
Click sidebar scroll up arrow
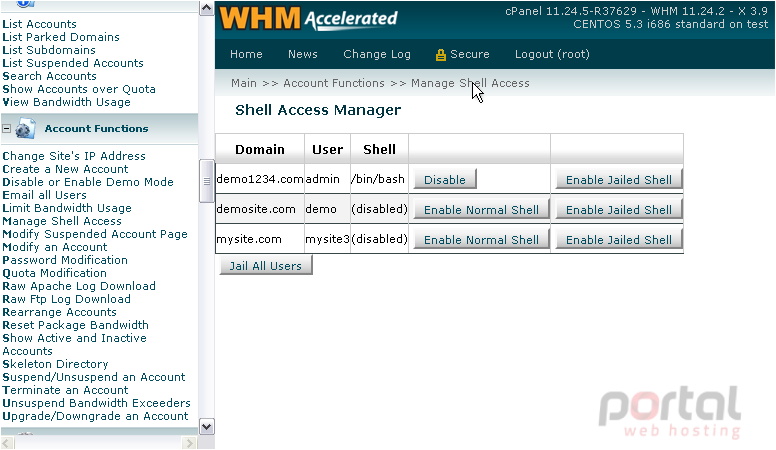[x=206, y=8]
